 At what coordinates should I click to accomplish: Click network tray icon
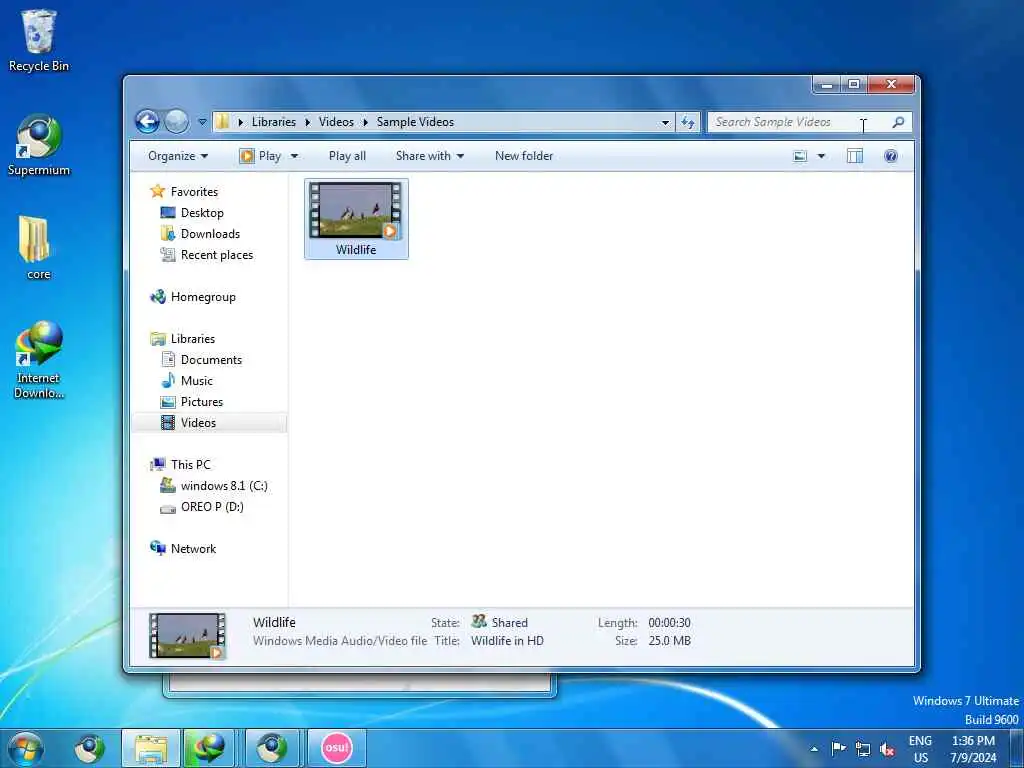click(863, 749)
